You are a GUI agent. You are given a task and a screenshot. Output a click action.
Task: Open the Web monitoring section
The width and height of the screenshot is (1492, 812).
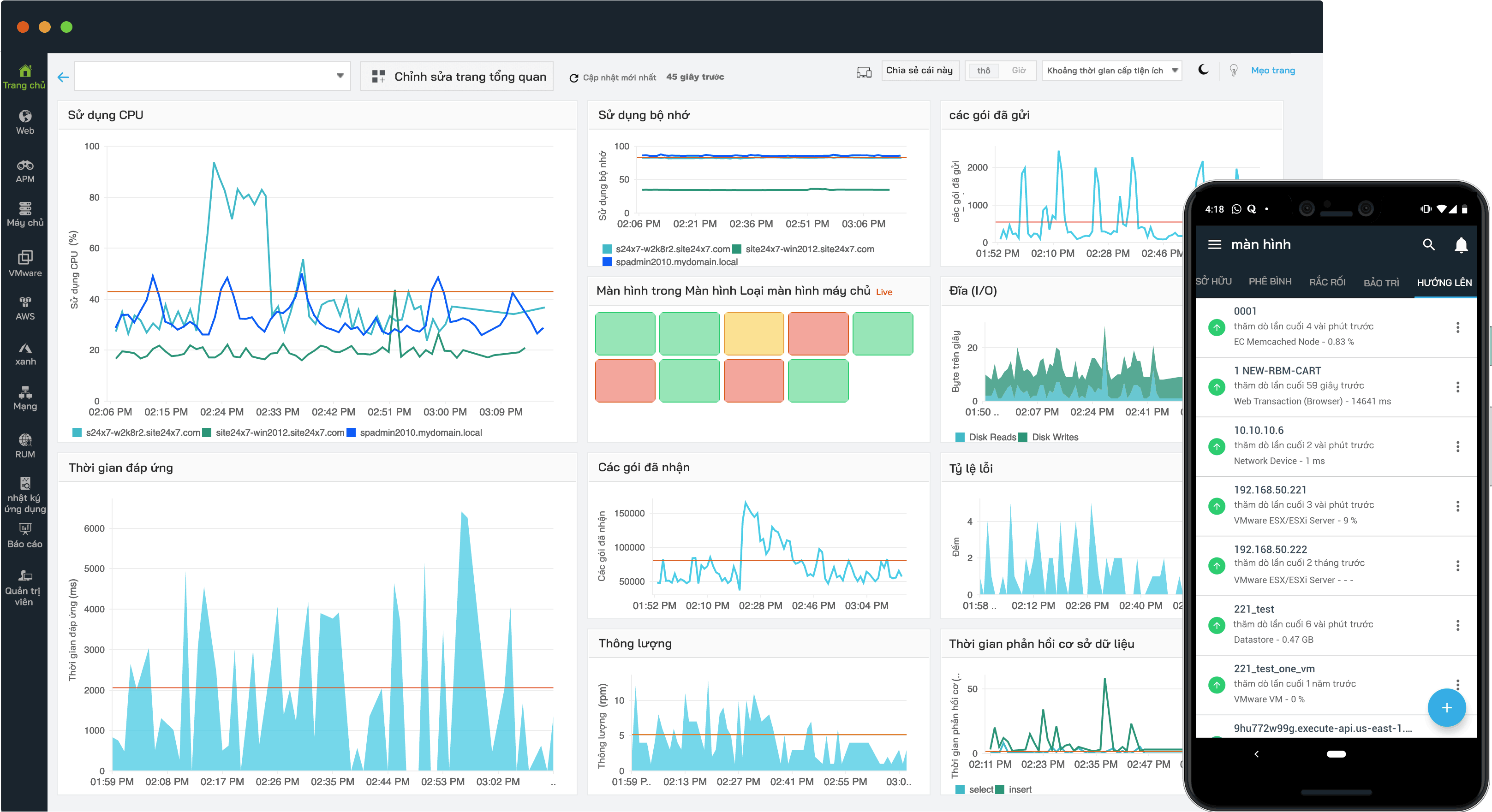24,122
